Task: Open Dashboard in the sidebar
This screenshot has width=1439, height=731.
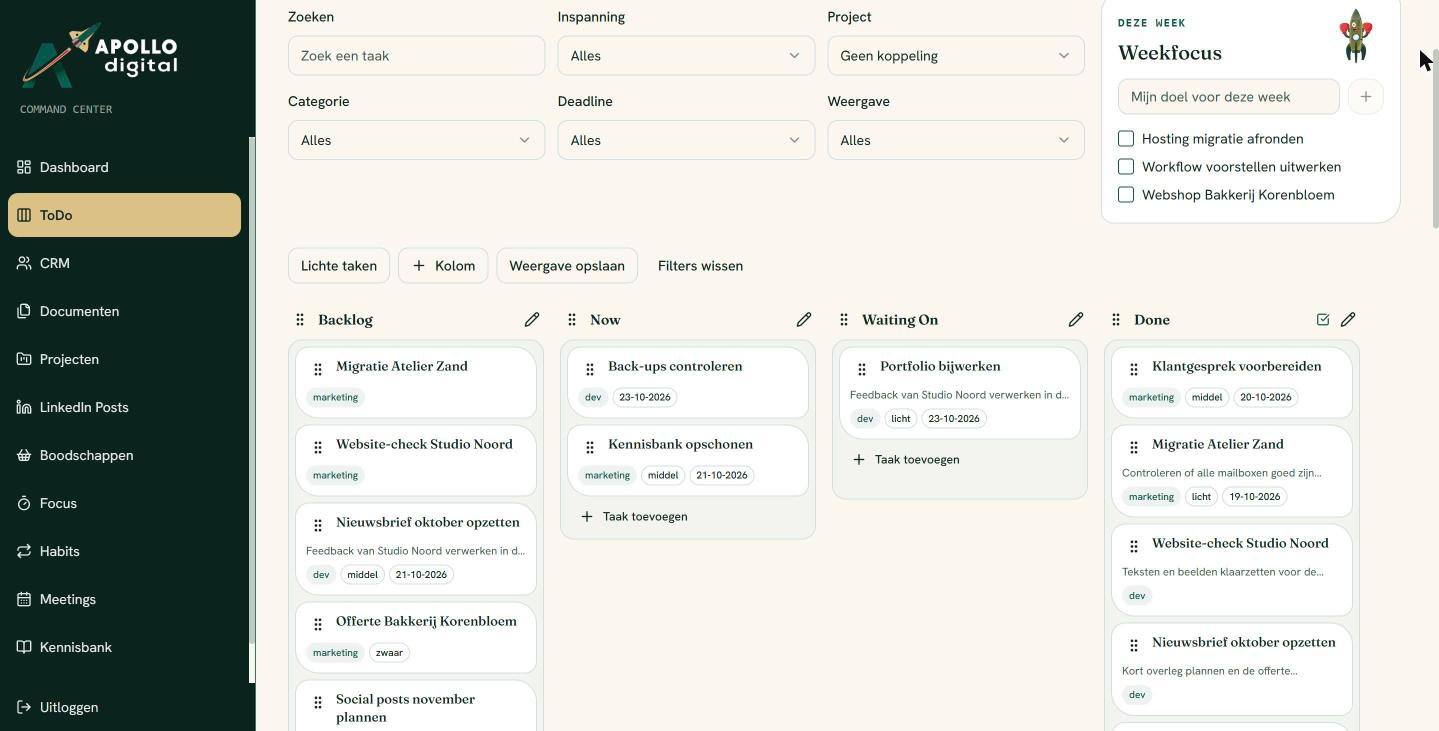Action: click(x=124, y=167)
